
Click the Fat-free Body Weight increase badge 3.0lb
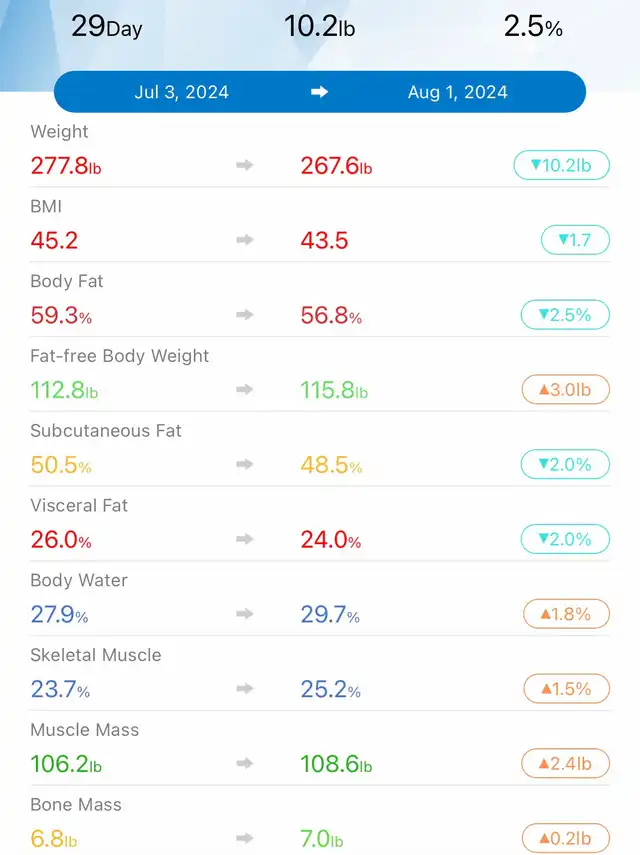pos(565,389)
